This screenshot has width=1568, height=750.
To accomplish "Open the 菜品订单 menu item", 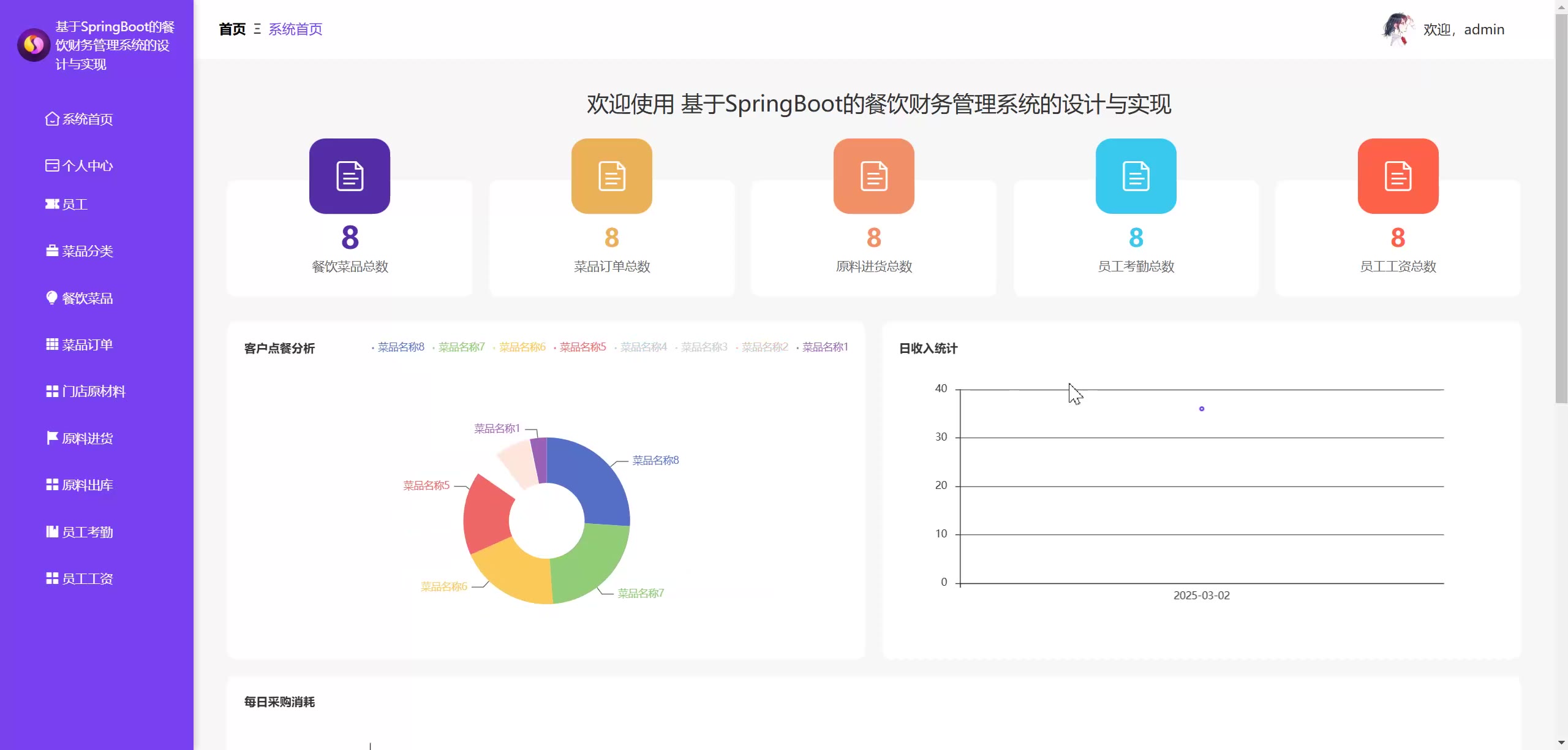I will pyautogui.click(x=87, y=345).
